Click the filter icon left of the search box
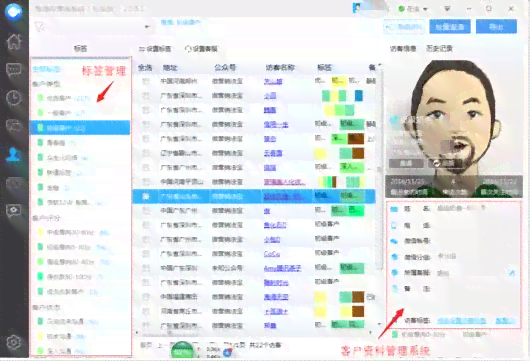Screen dimensions: 530x361 coord(40,26)
